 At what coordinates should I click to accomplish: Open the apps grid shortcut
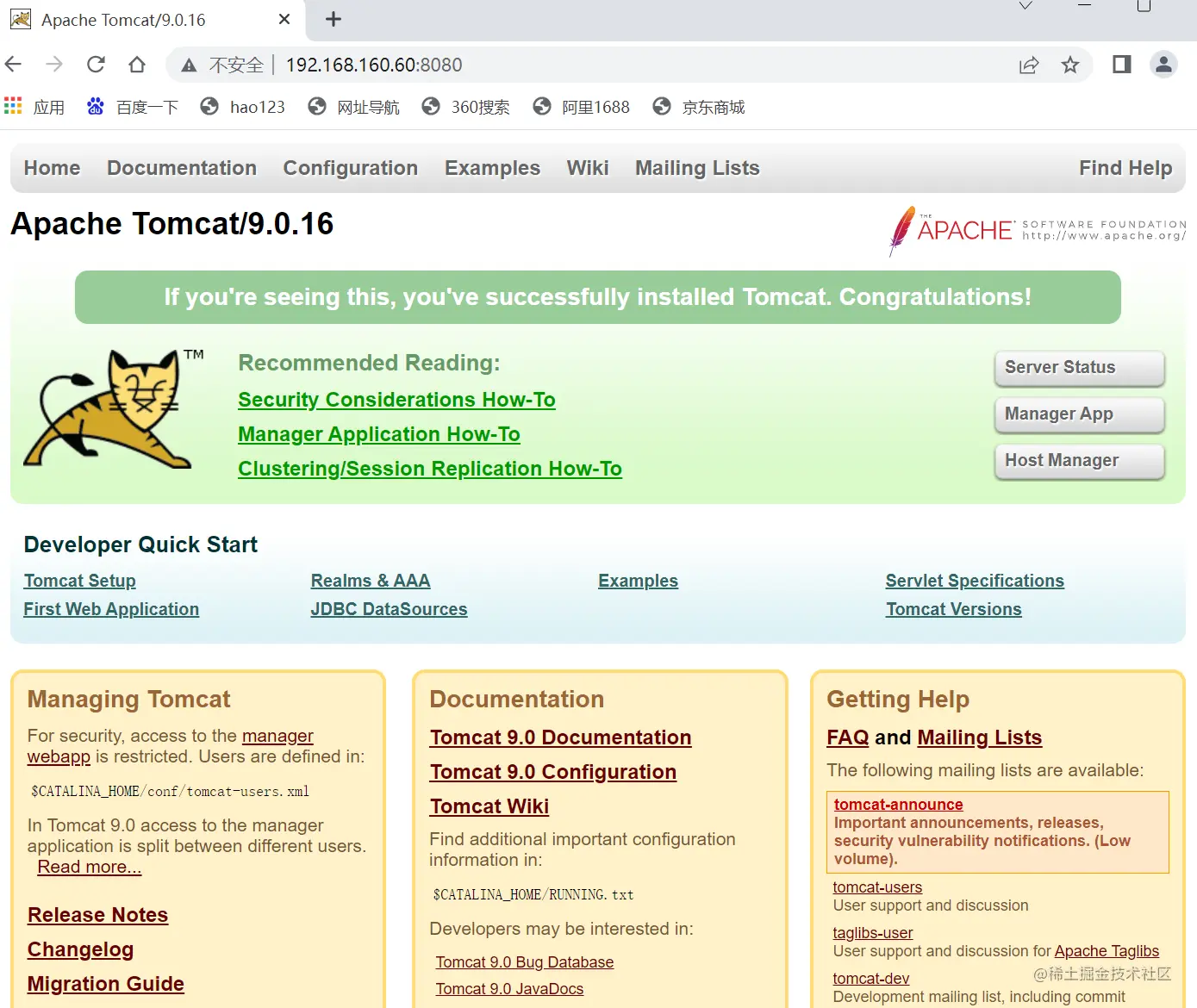point(34,107)
